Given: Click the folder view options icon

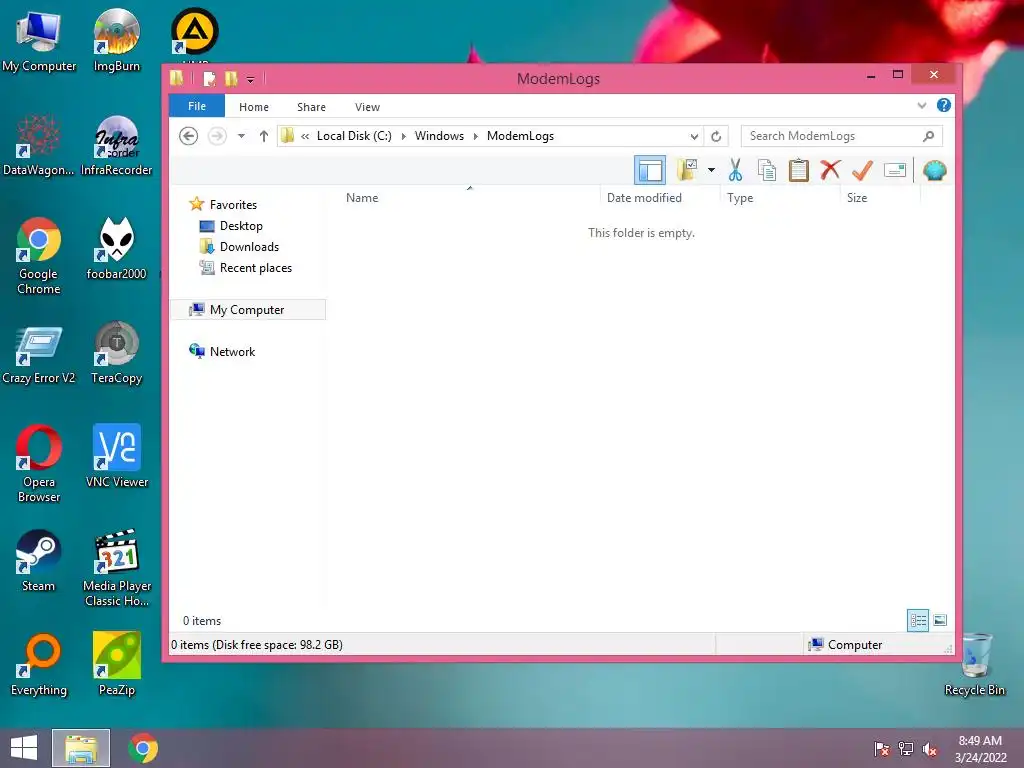Looking at the screenshot, I should 687,170.
